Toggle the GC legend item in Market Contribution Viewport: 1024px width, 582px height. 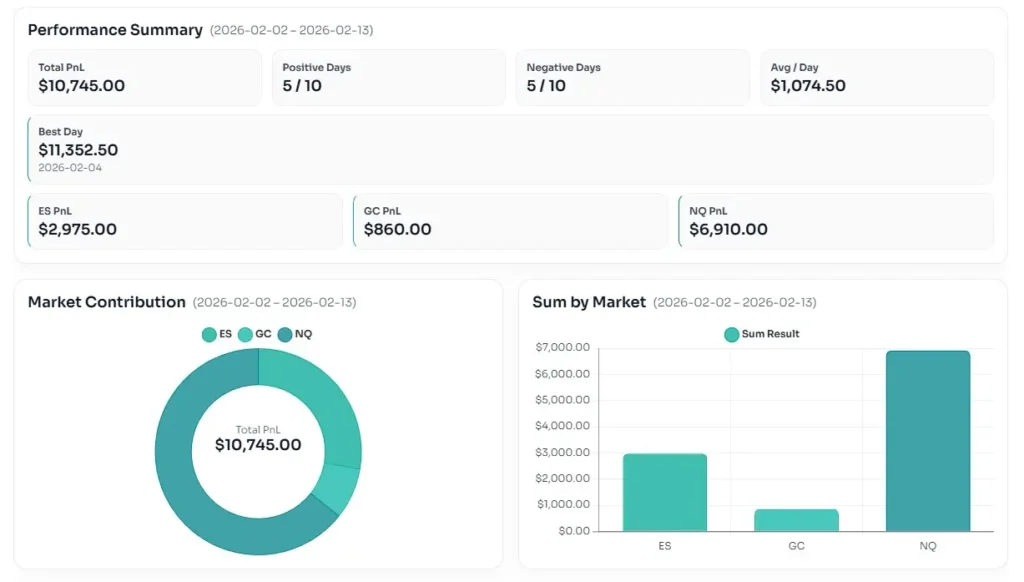(254, 334)
